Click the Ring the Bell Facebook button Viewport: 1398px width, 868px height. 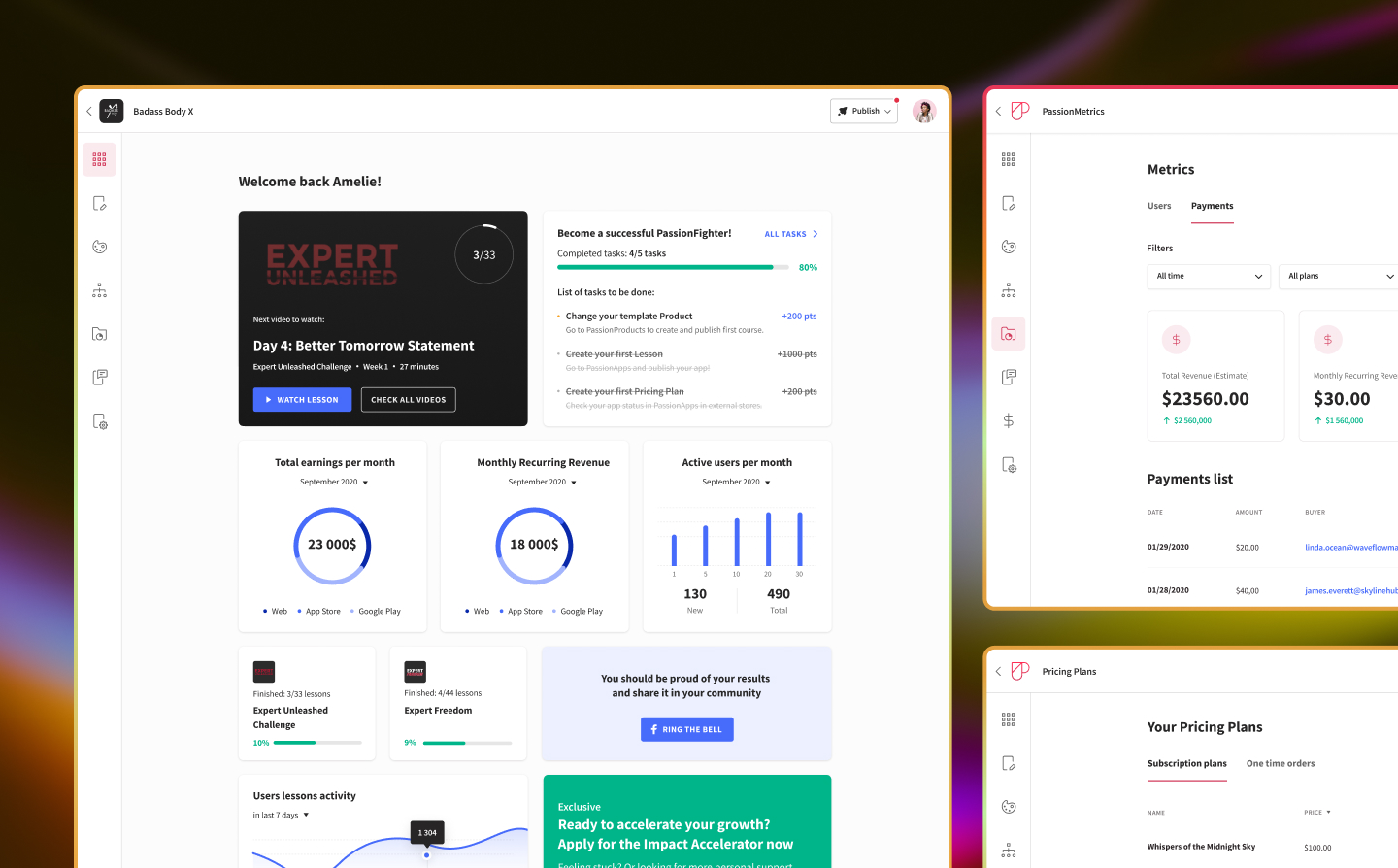tap(686, 730)
